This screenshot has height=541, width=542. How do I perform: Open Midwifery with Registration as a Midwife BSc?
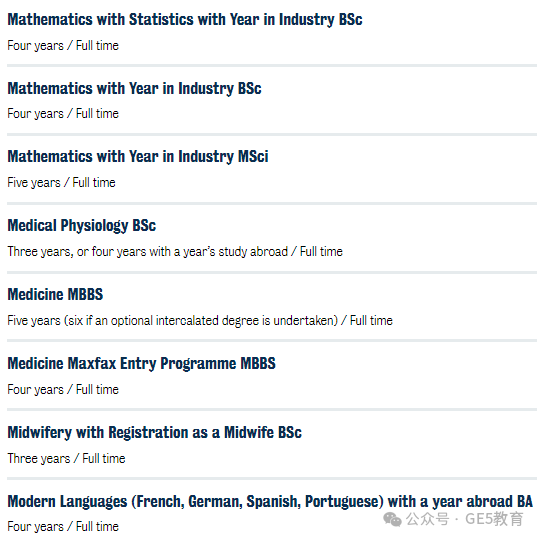[155, 432]
